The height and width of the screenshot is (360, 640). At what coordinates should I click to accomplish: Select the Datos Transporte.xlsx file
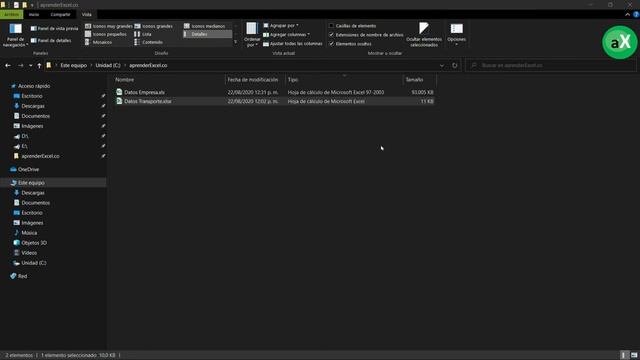[274, 101]
